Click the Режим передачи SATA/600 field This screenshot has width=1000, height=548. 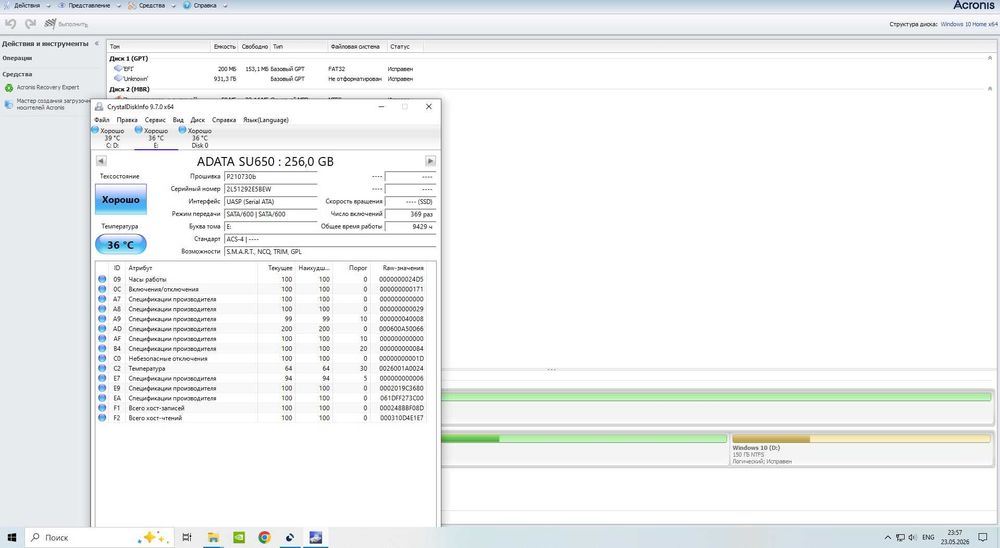click(270, 214)
